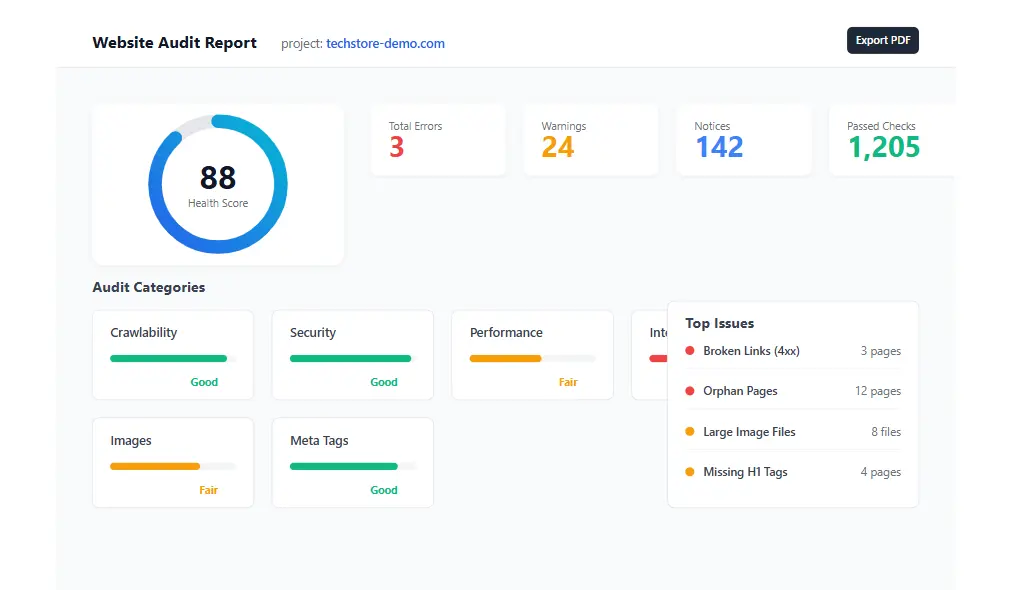The image size is (1012, 590).
Task: Select the Broken Links (4xx) issue
Action: [x=793, y=351]
